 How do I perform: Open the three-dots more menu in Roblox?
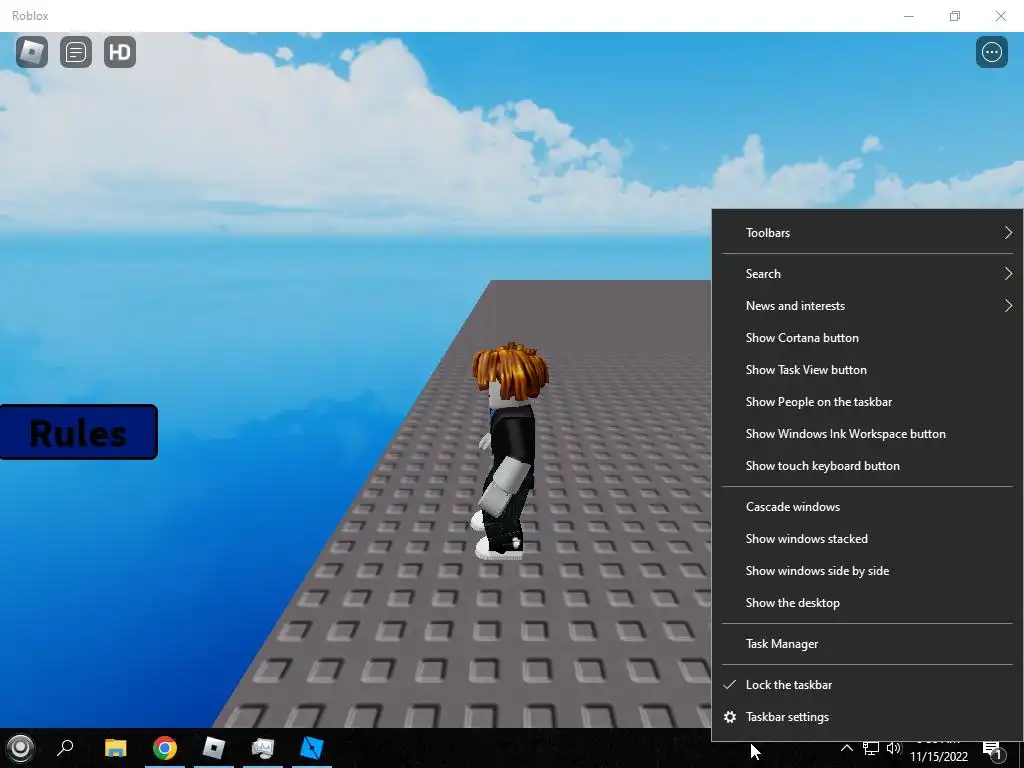point(991,52)
